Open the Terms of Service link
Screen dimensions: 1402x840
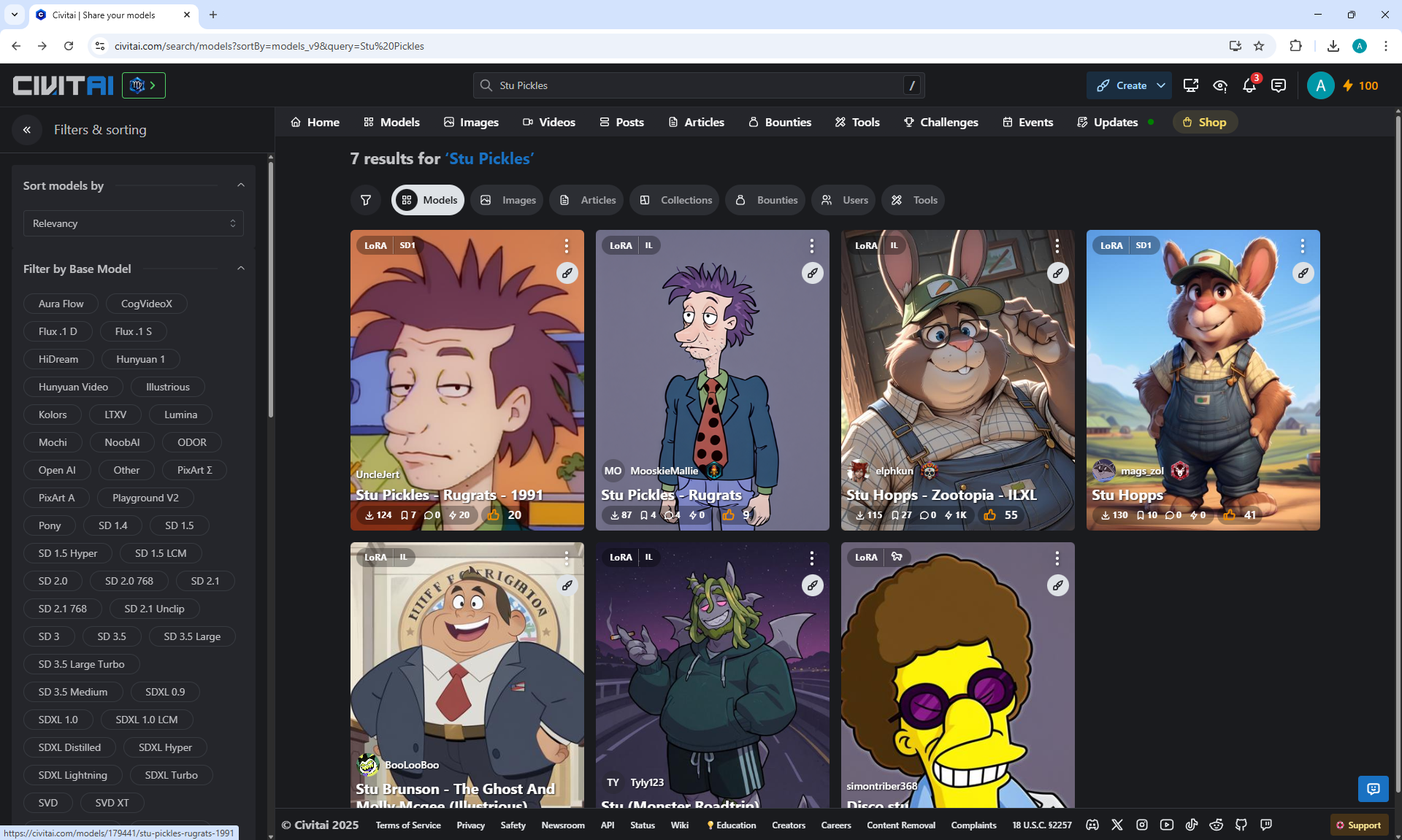click(x=407, y=825)
